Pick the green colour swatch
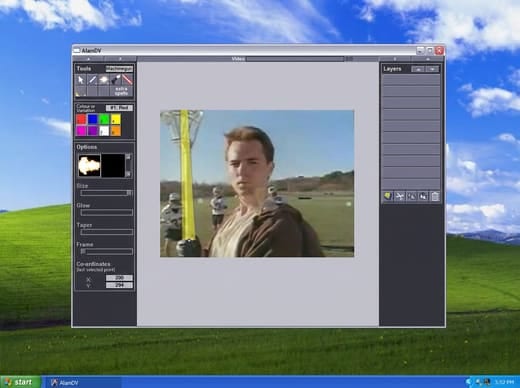The width and height of the screenshot is (520, 388). pos(104,119)
